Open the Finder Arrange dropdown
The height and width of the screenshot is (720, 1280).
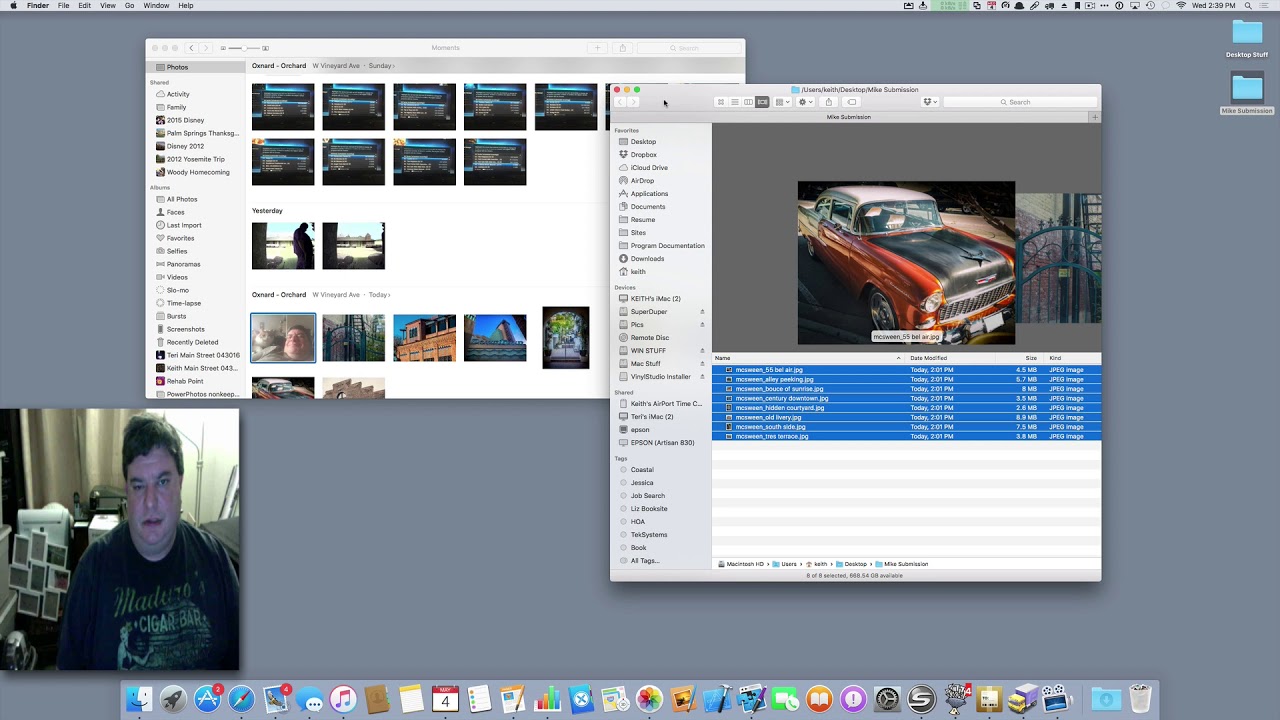[x=782, y=102]
